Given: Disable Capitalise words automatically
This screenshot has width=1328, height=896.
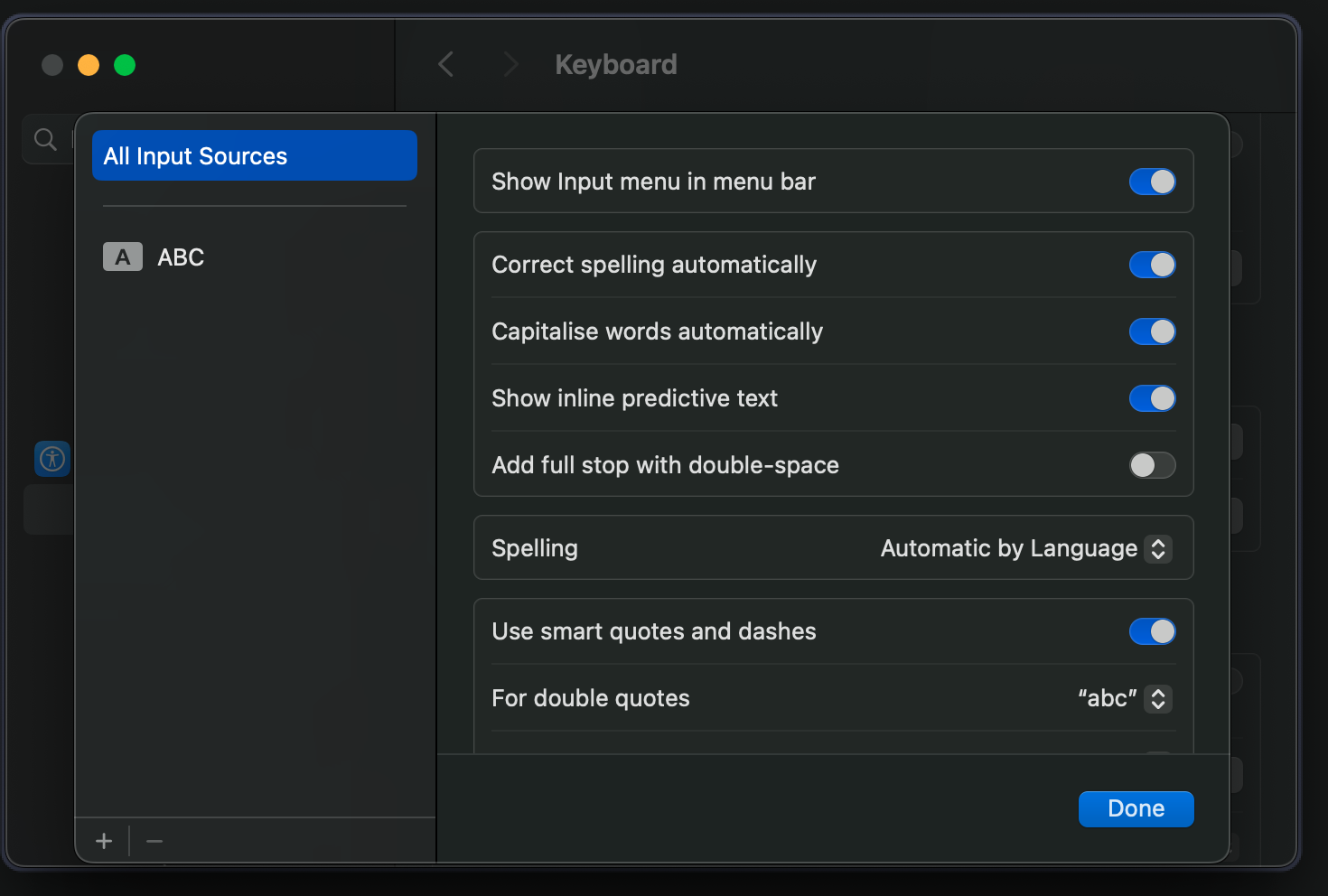Looking at the screenshot, I should (x=1152, y=331).
